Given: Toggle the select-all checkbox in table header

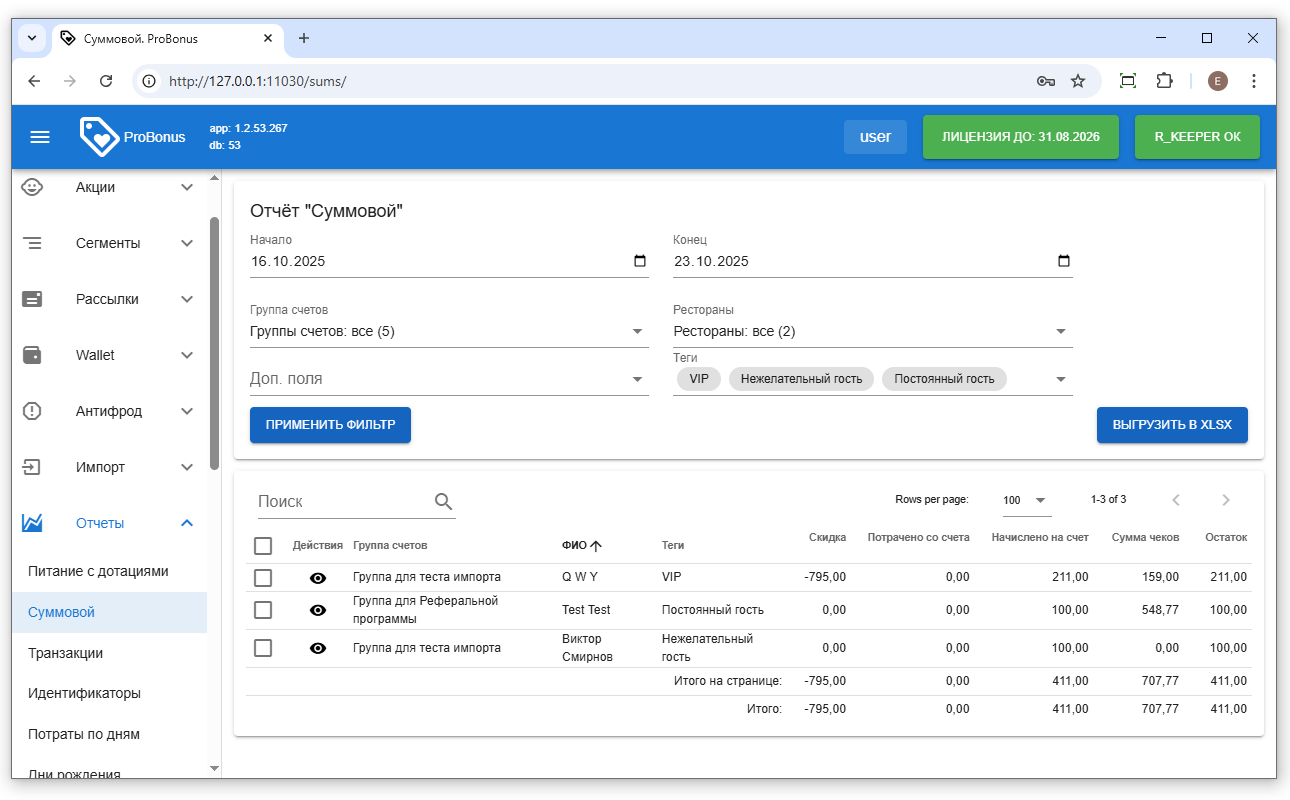Looking at the screenshot, I should 263,546.
